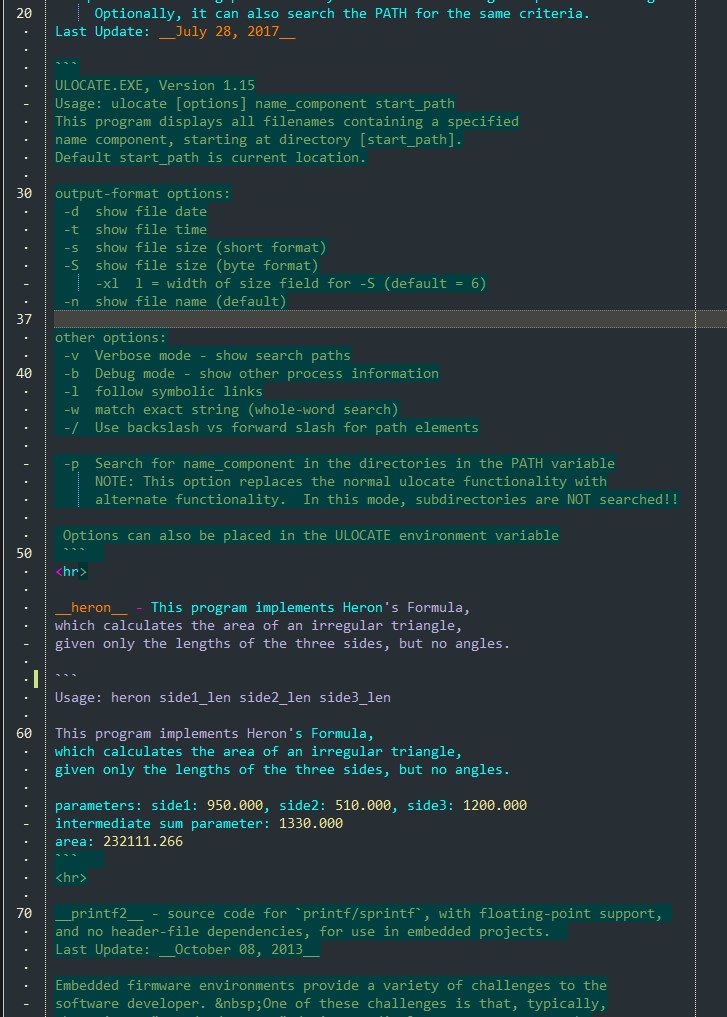Click 'Usage: heron side1_len side2_len side3_len'
727x1017 pixels.
tap(223, 698)
